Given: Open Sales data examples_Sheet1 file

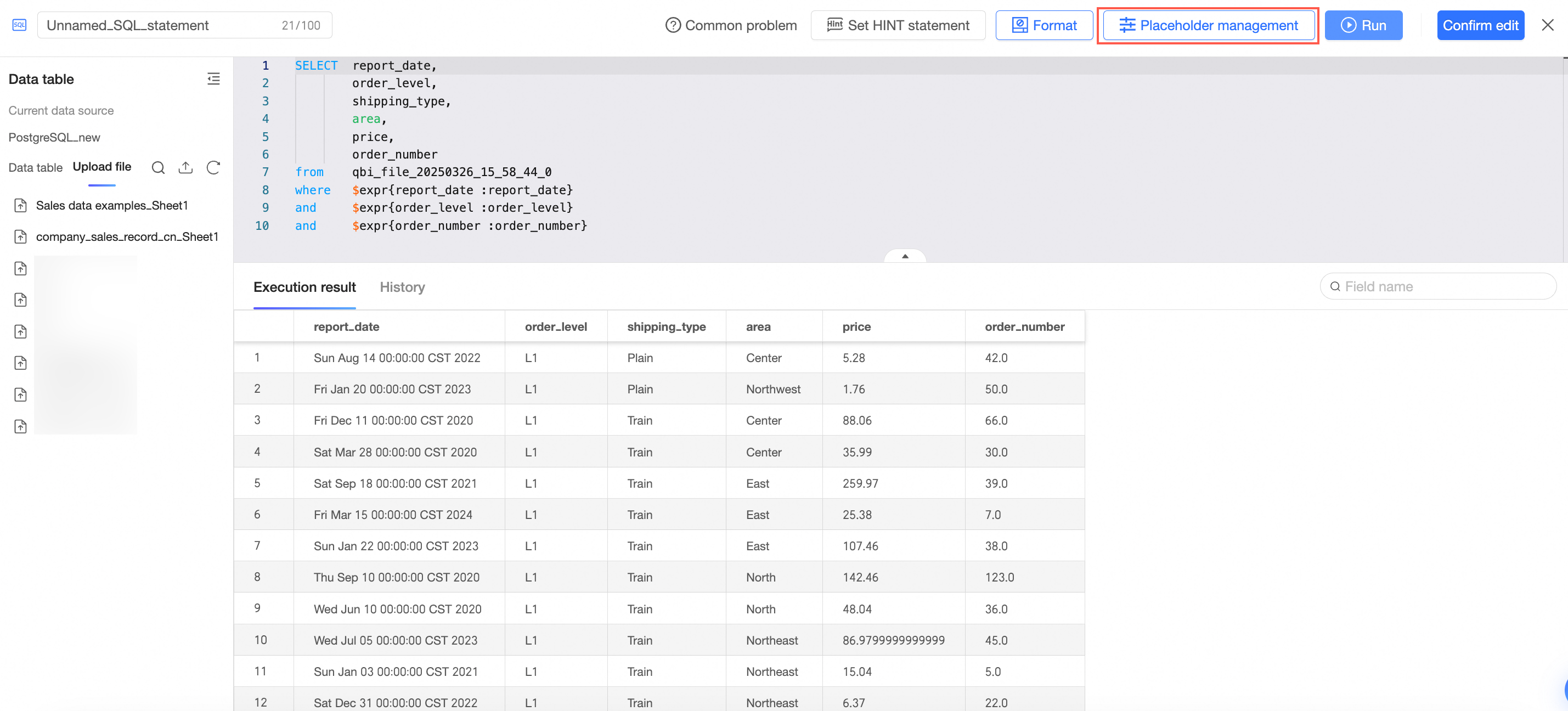Looking at the screenshot, I should coord(112,205).
